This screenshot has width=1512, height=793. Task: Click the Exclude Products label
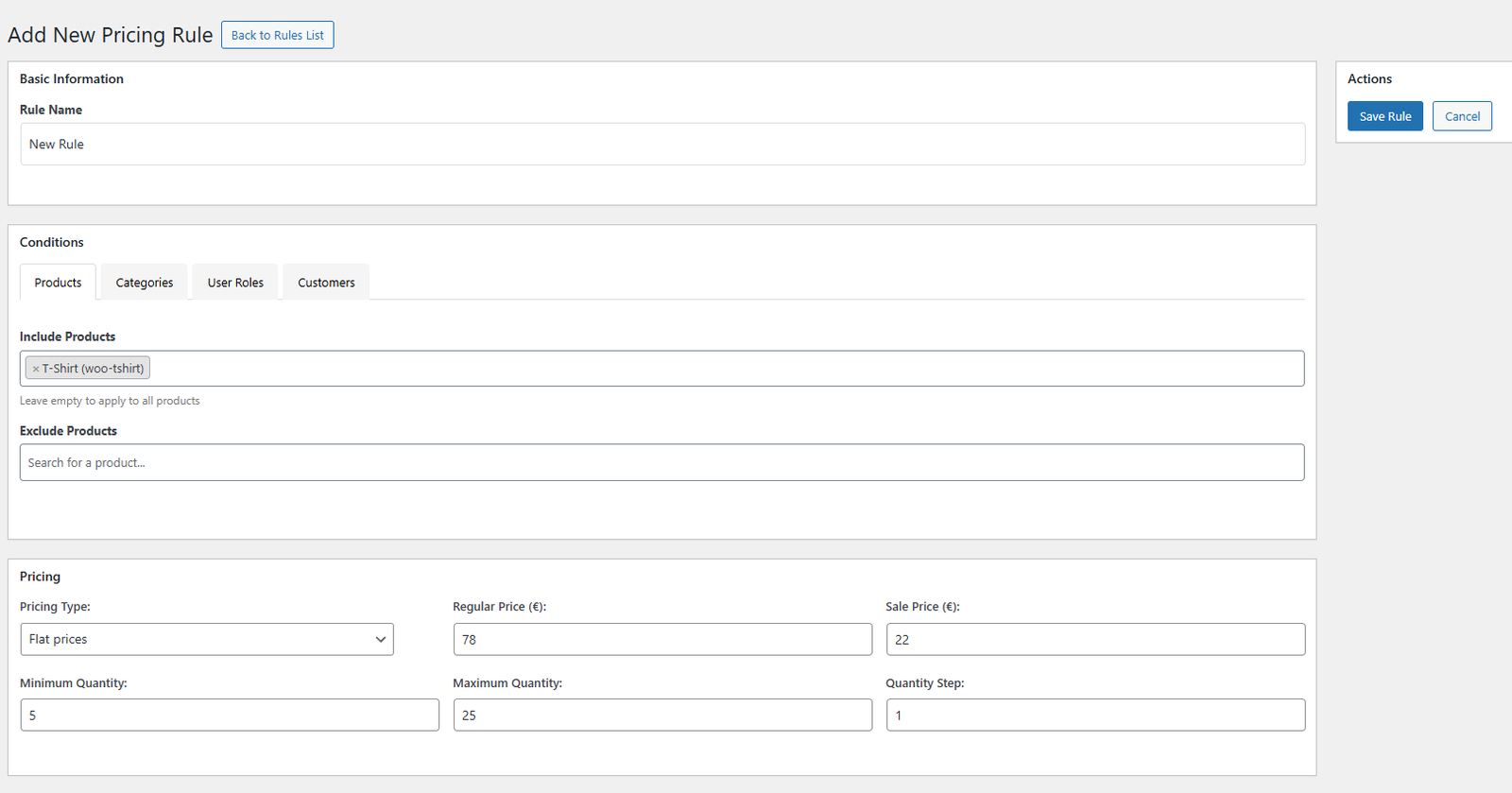(x=68, y=430)
